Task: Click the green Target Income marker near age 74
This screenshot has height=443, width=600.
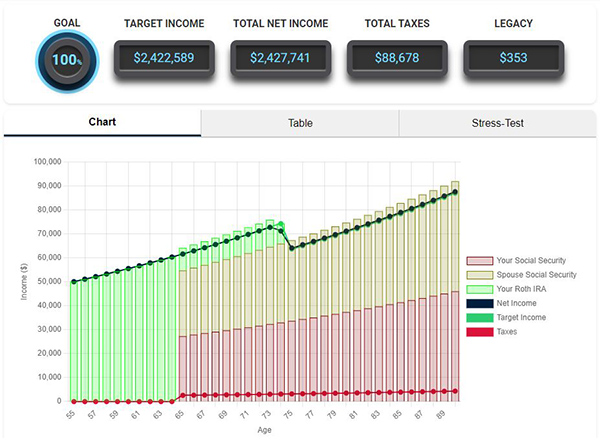Action: click(281, 225)
